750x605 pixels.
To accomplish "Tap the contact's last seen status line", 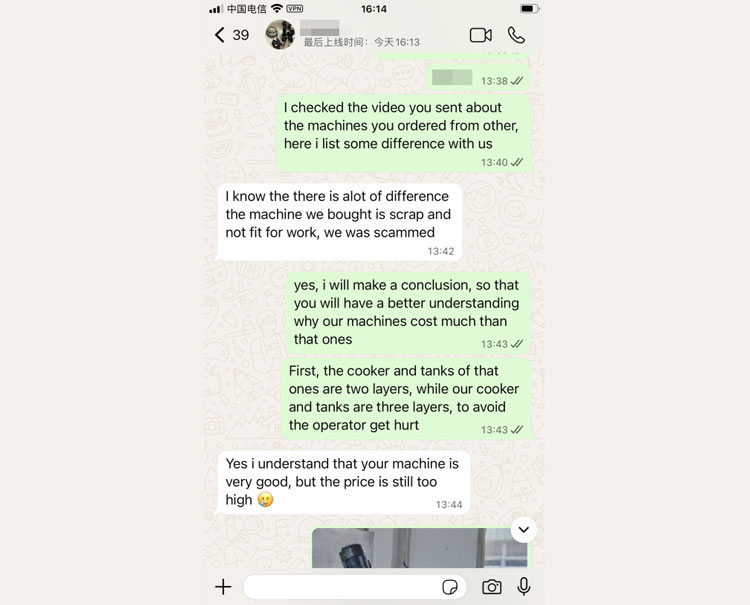I will (x=362, y=43).
